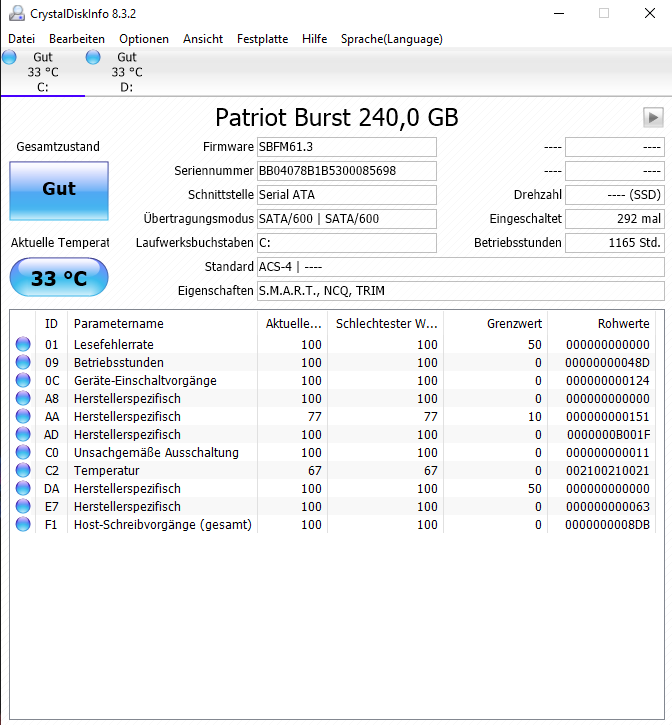The height and width of the screenshot is (725, 672).
Task: Click the status orb for drive D:
Action: 93,57
